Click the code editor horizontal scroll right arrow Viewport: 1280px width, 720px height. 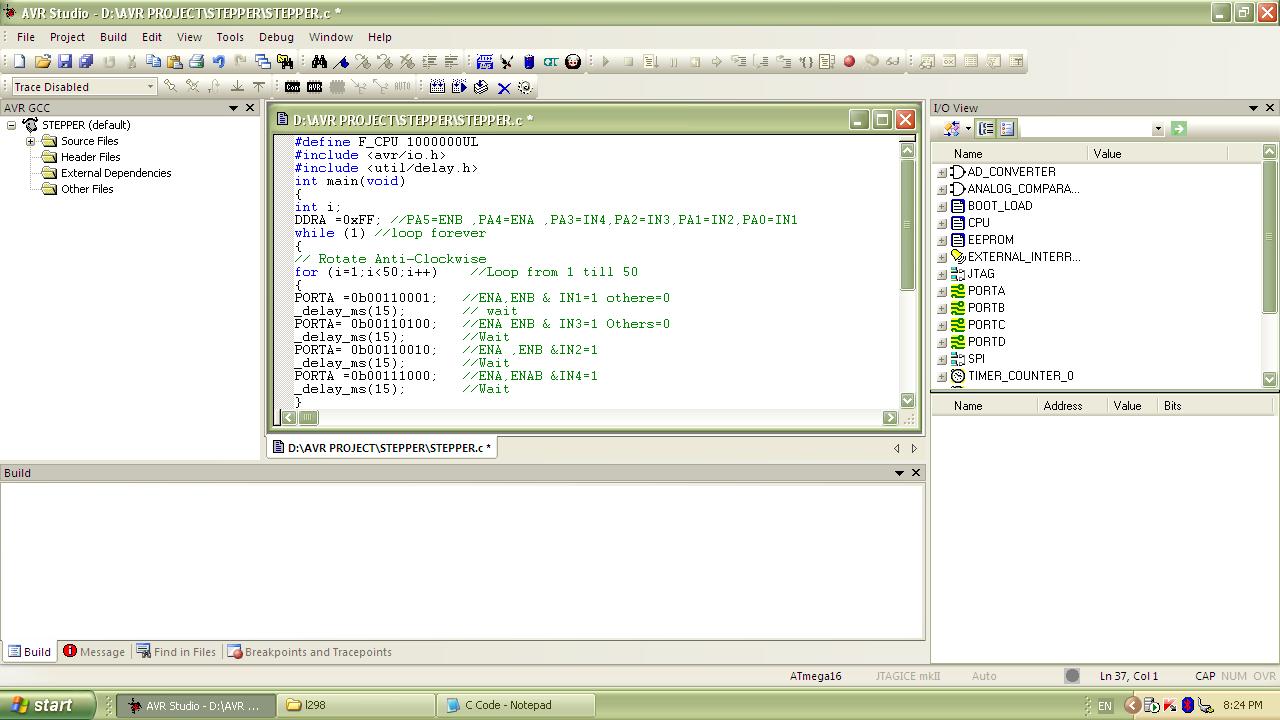tap(890, 418)
